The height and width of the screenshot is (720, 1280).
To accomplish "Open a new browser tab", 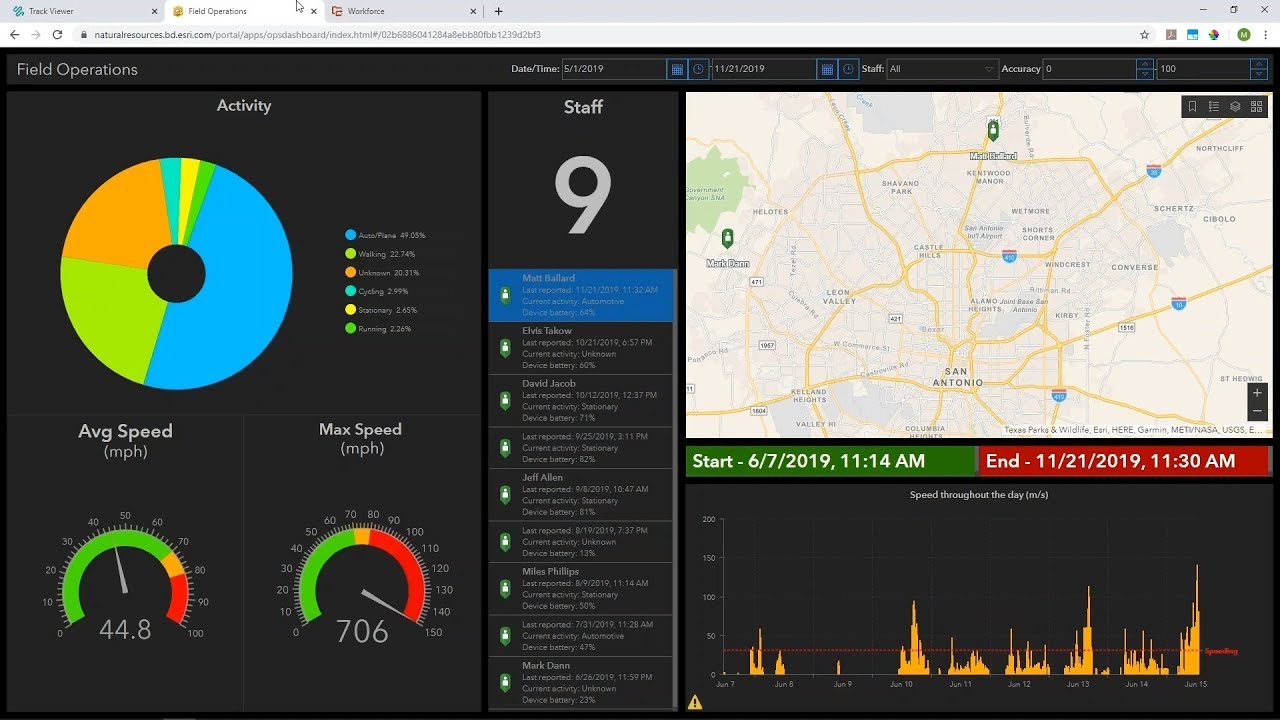I will pyautogui.click(x=498, y=11).
